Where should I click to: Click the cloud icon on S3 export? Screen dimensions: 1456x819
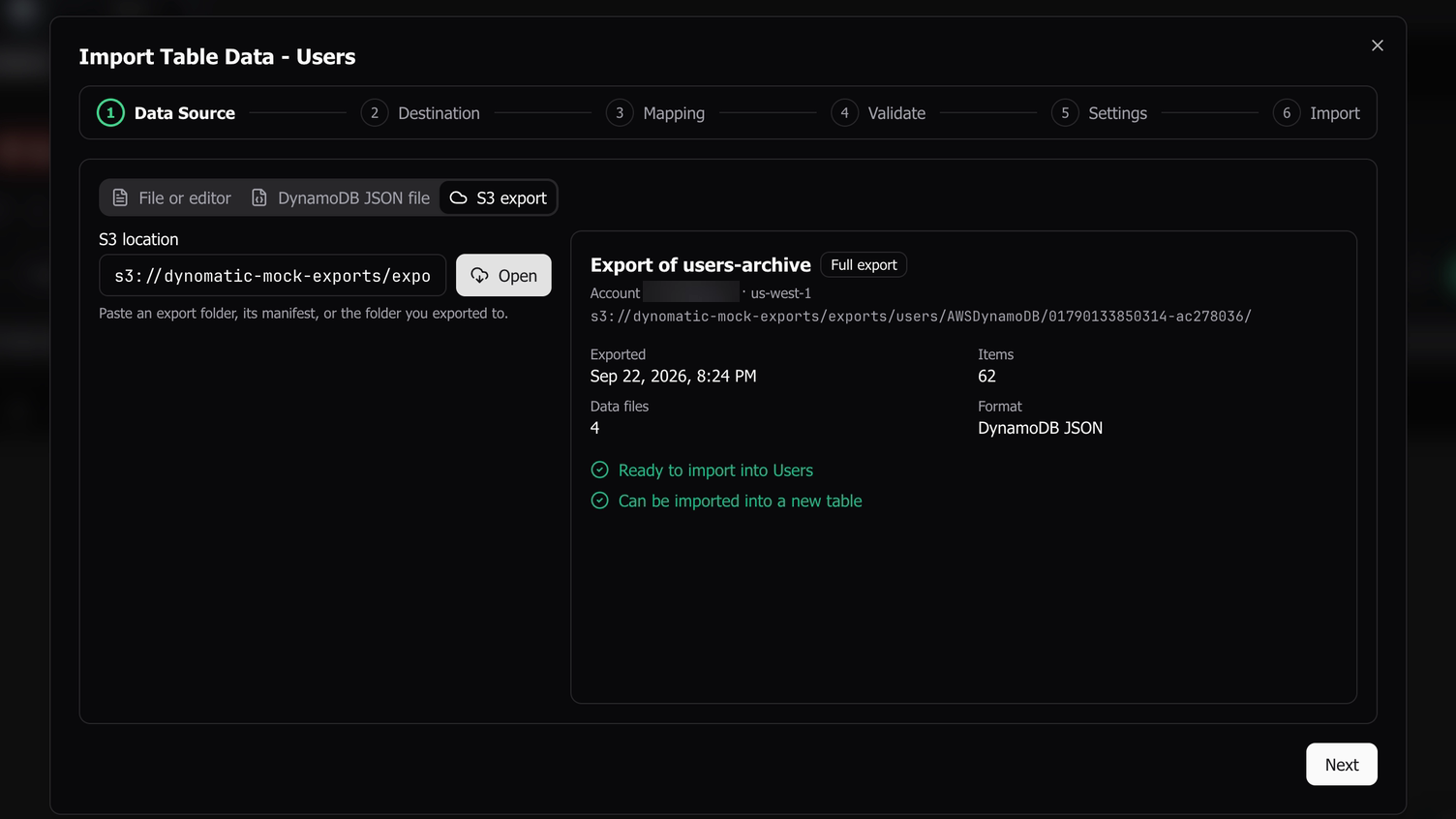[x=459, y=197]
